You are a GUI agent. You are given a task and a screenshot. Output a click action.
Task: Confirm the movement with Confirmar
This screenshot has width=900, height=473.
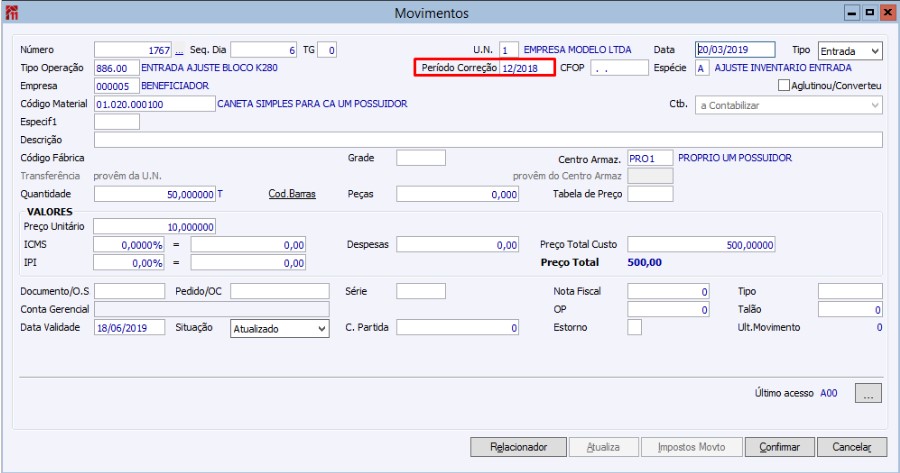click(x=779, y=447)
